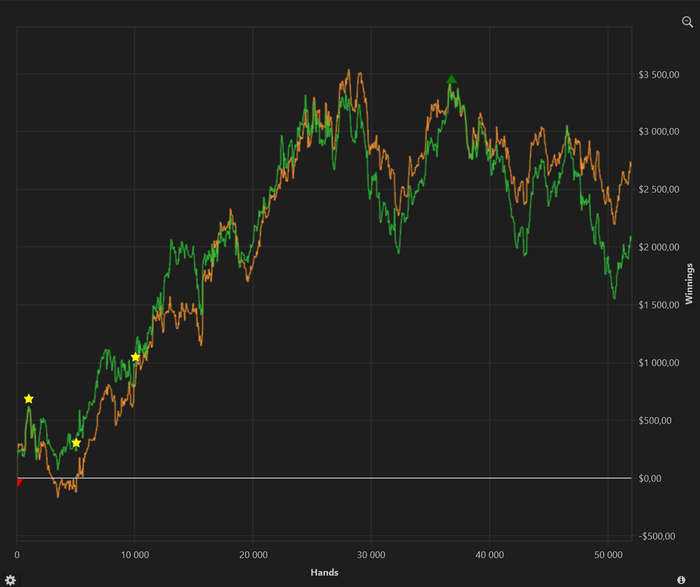This screenshot has width=700, height=587.
Task: Click the -$500,00 axis label
Action: [x=657, y=536]
